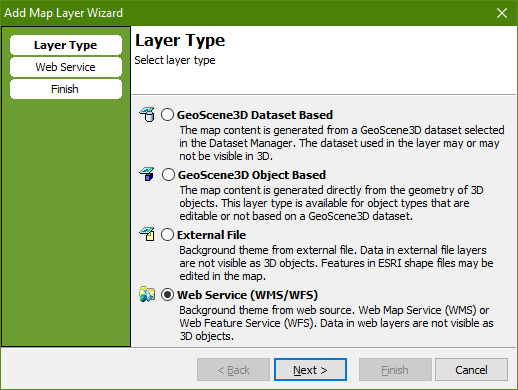Click the GeoScene3D Object Based layer icon
The image size is (518, 390).
[x=147, y=174]
